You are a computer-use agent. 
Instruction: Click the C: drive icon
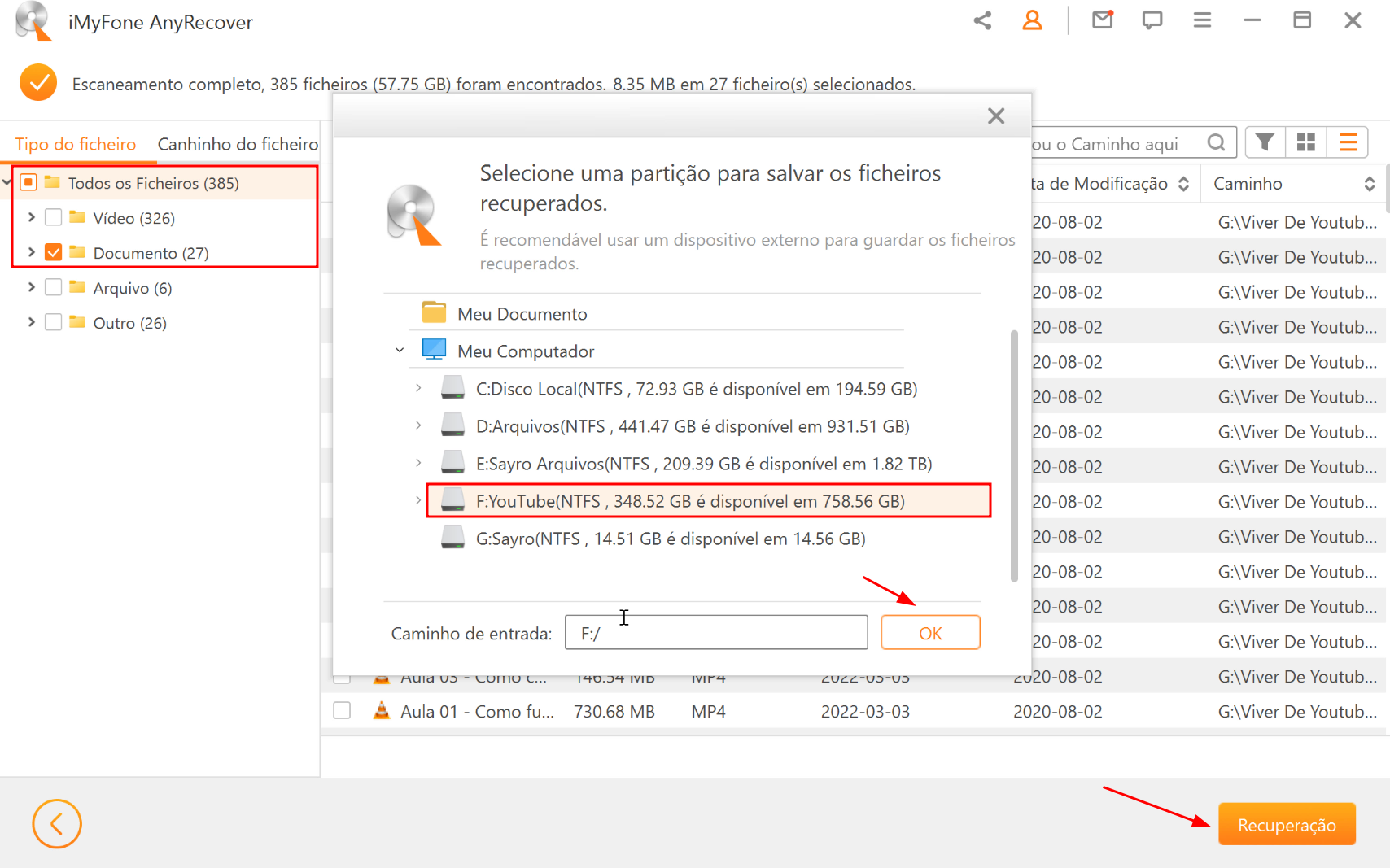click(x=452, y=387)
